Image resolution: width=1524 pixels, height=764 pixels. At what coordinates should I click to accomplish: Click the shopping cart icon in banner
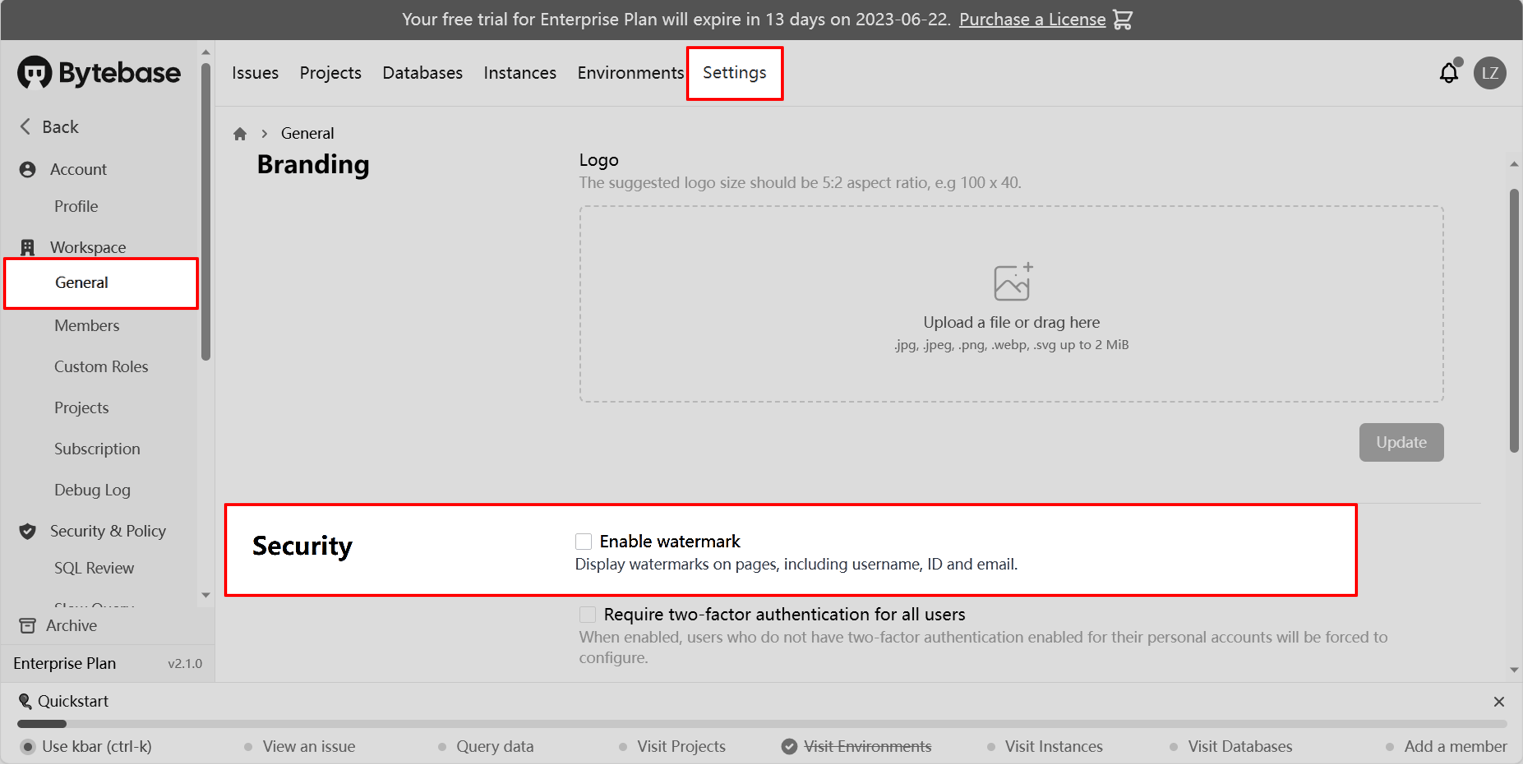(x=1123, y=19)
